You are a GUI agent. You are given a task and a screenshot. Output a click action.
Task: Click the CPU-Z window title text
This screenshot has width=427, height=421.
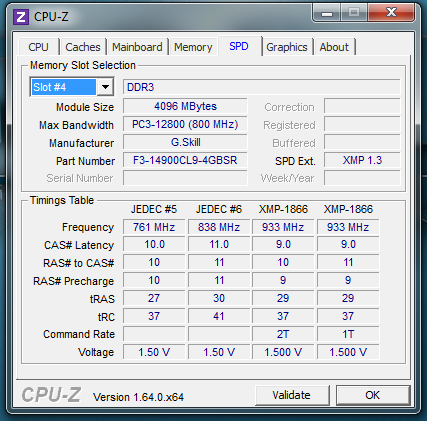51,17
